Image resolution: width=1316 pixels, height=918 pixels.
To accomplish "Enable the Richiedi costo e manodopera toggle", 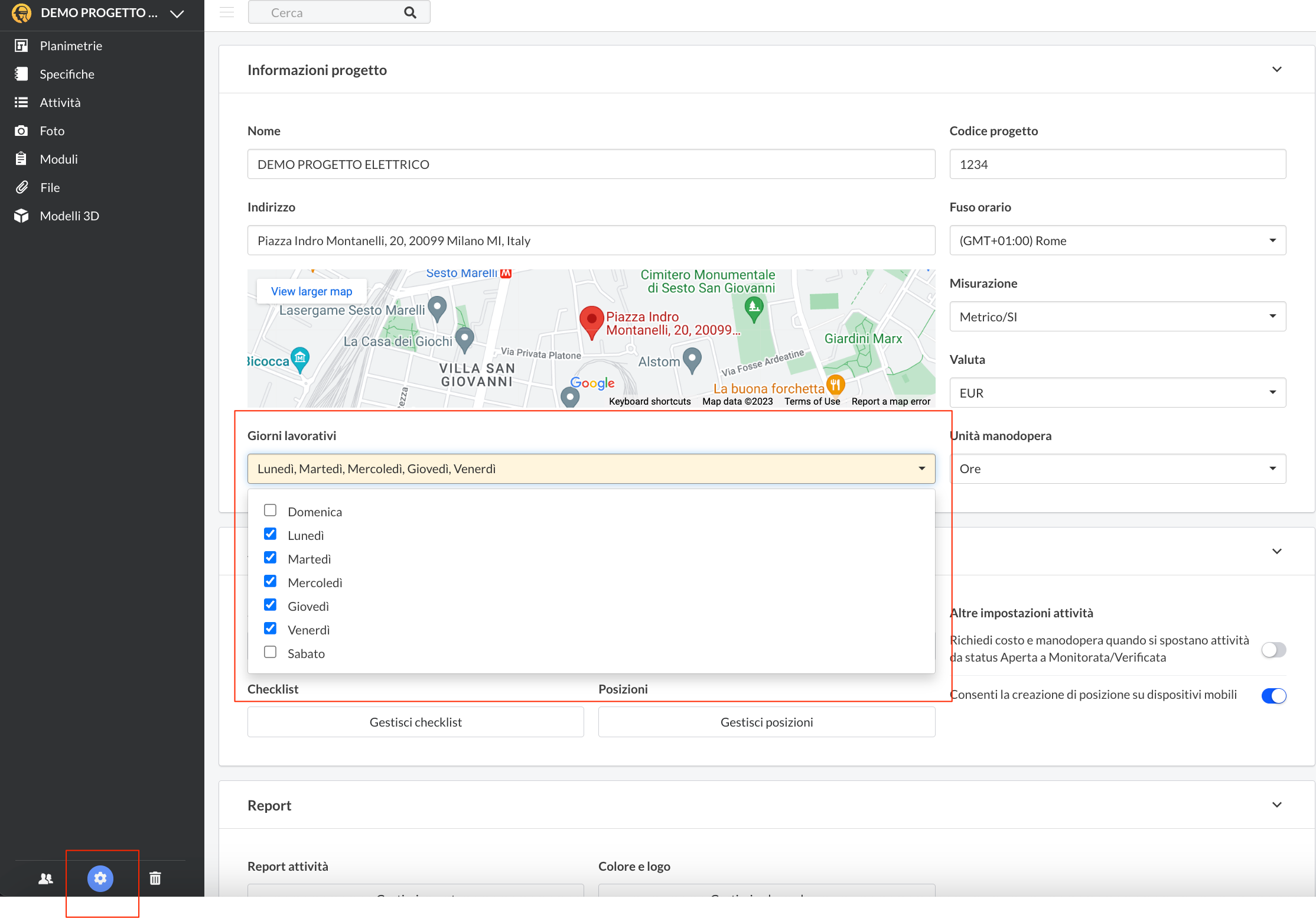I will pyautogui.click(x=1273, y=650).
